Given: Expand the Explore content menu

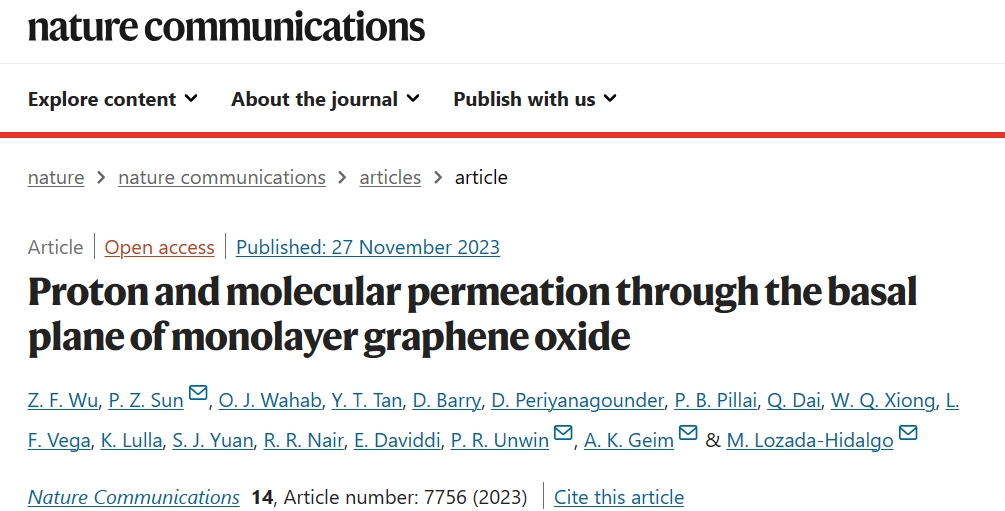Looking at the screenshot, I should click(x=113, y=99).
